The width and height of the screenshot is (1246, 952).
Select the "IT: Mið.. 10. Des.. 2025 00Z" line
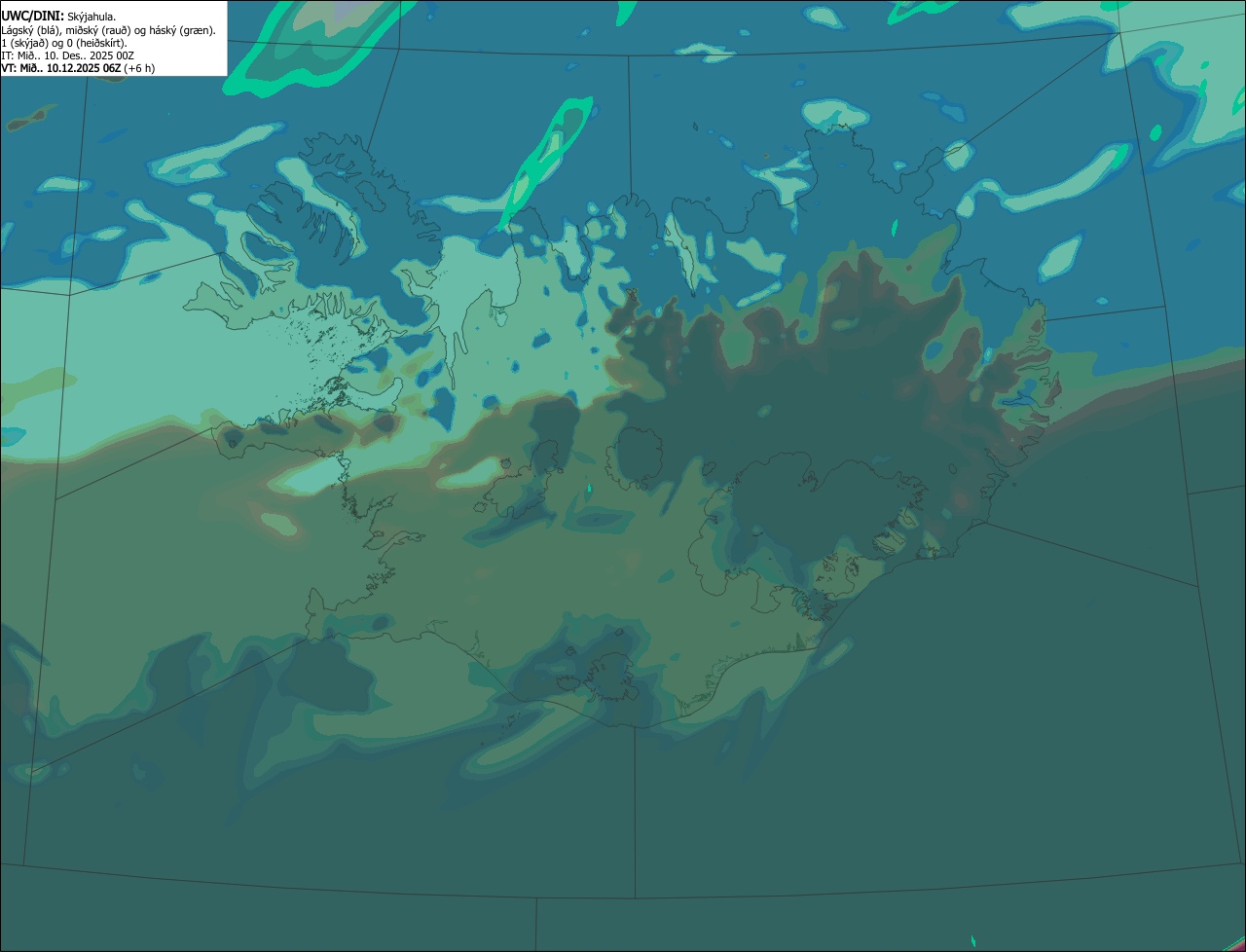coord(67,55)
